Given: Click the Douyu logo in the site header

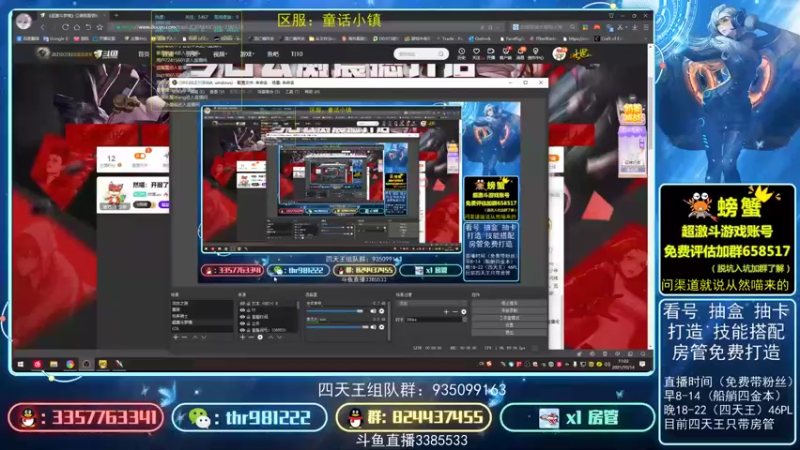Looking at the screenshot, I should [106, 54].
